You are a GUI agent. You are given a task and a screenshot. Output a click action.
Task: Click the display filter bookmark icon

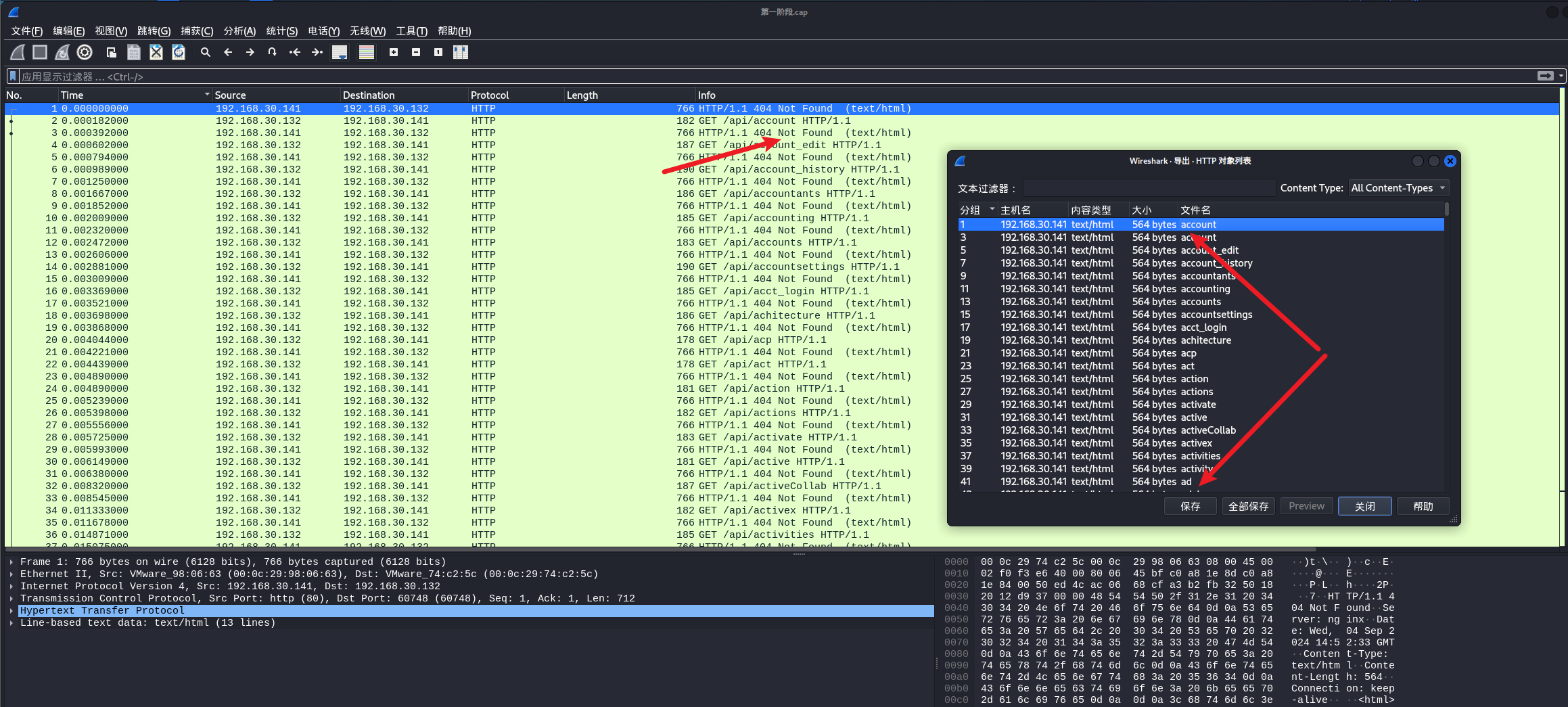coord(12,76)
